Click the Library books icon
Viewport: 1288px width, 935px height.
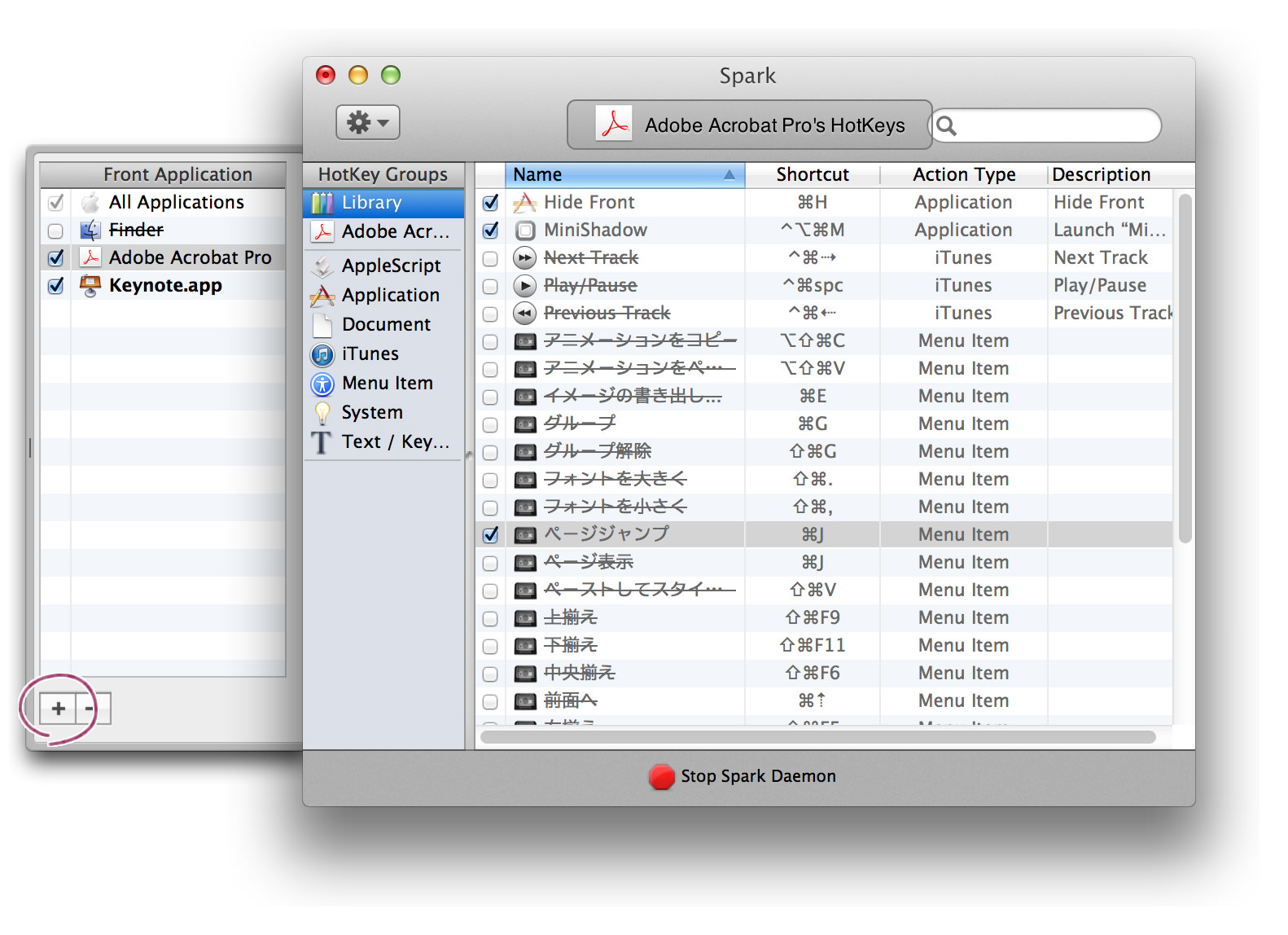tap(323, 203)
